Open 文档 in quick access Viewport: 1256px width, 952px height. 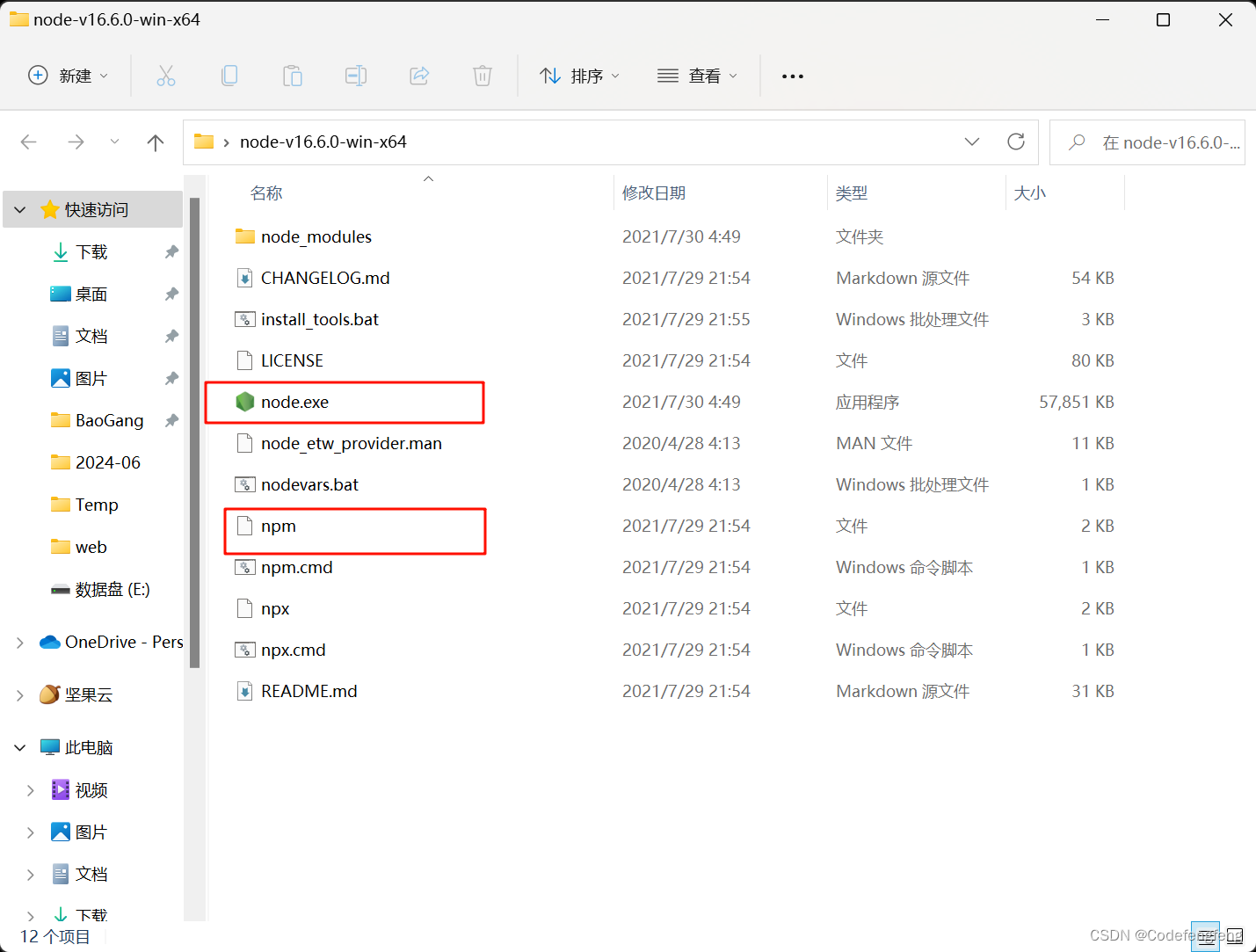point(91,337)
